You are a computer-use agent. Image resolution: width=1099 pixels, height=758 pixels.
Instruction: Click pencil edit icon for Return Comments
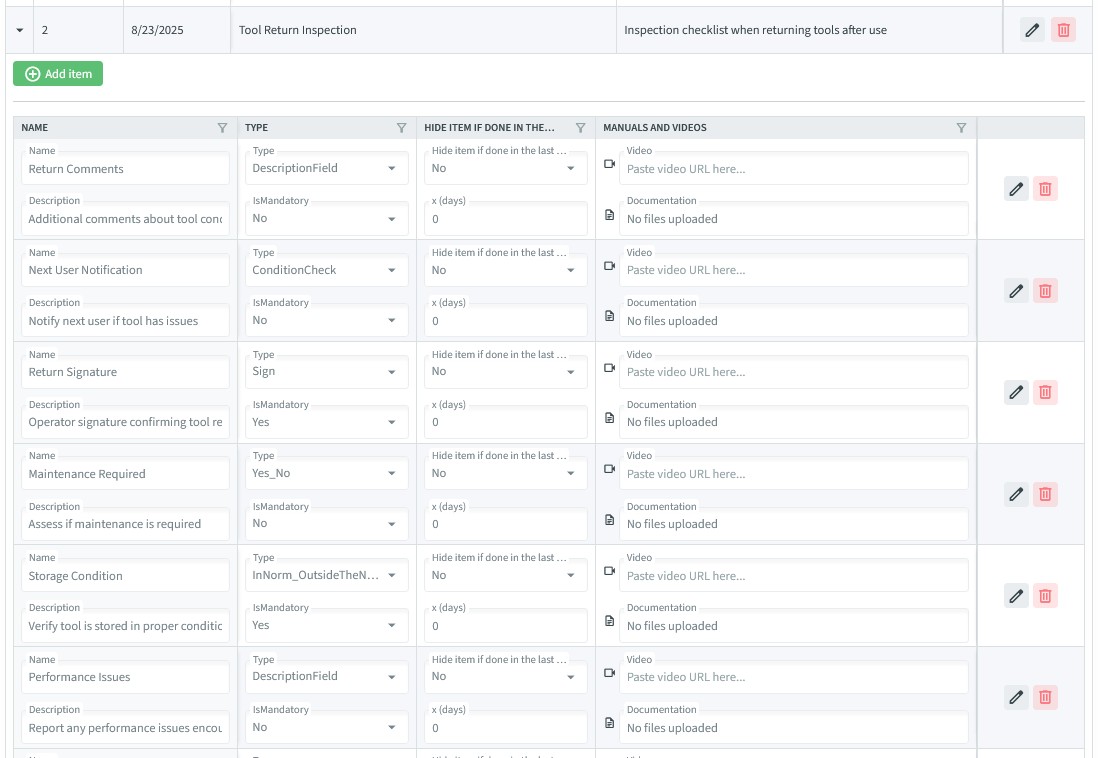tap(1016, 189)
